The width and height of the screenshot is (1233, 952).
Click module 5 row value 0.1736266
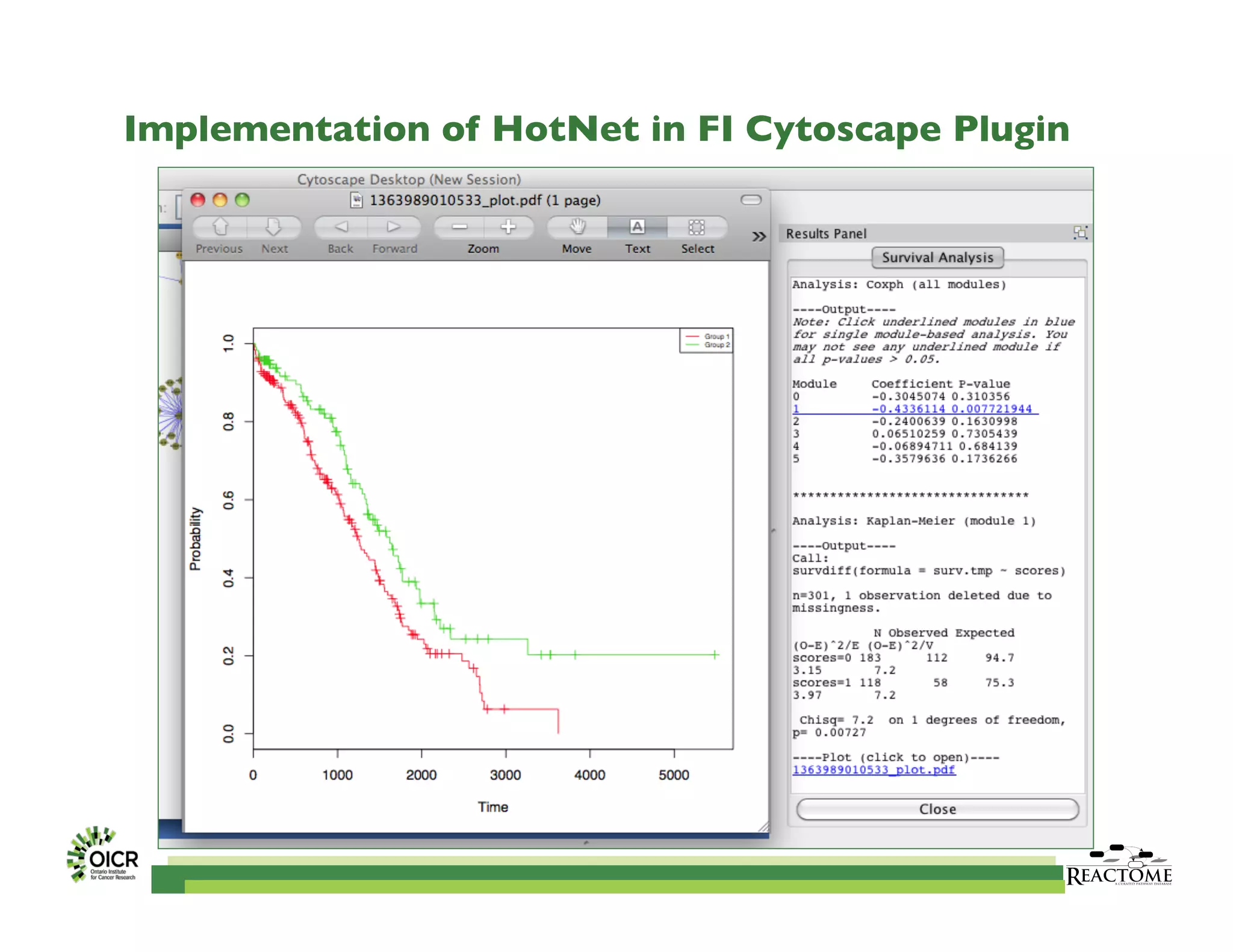984,459
